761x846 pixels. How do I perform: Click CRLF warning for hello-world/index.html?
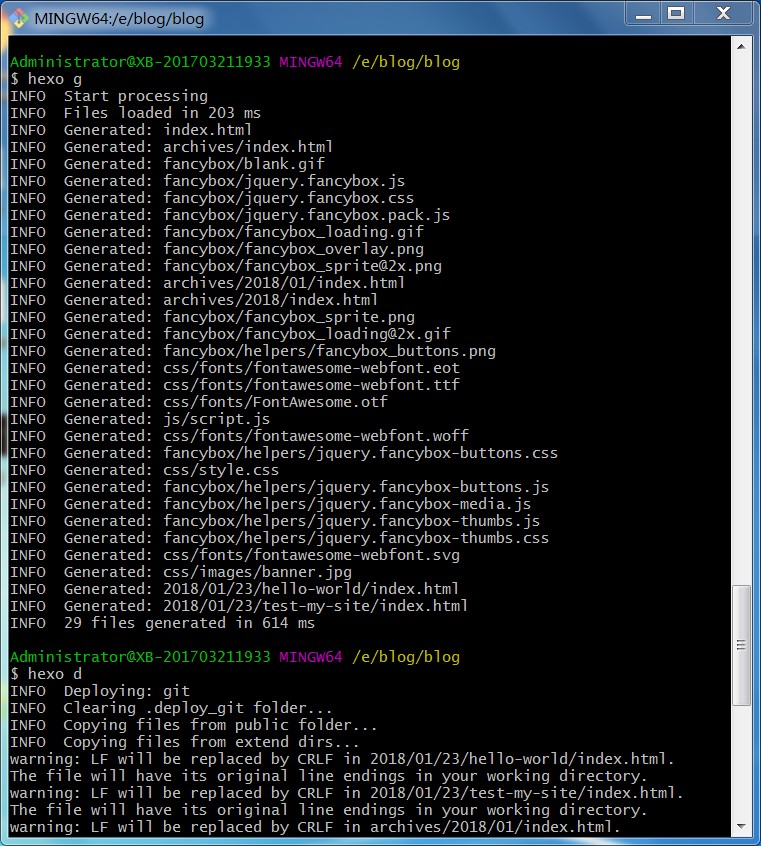click(342, 759)
